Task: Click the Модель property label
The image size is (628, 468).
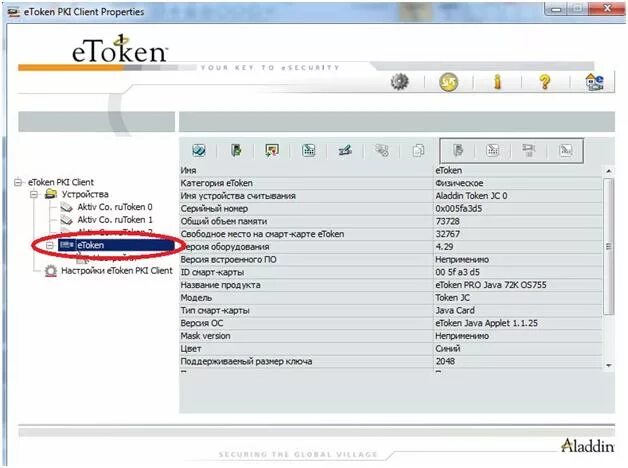Action: pyautogui.click(x=196, y=298)
